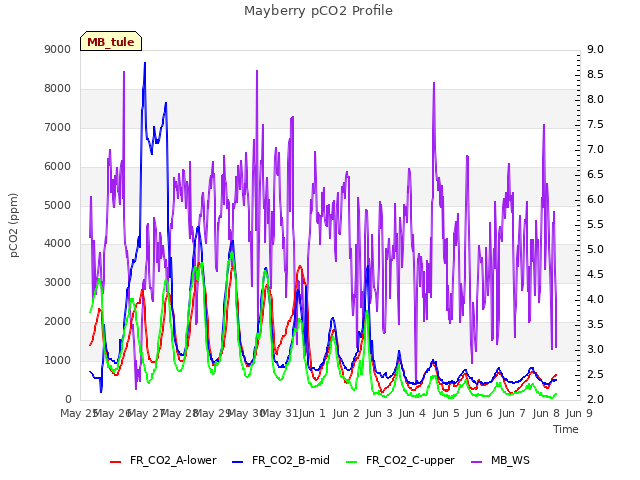Click the 6.5 tick on right axis

click(595, 174)
